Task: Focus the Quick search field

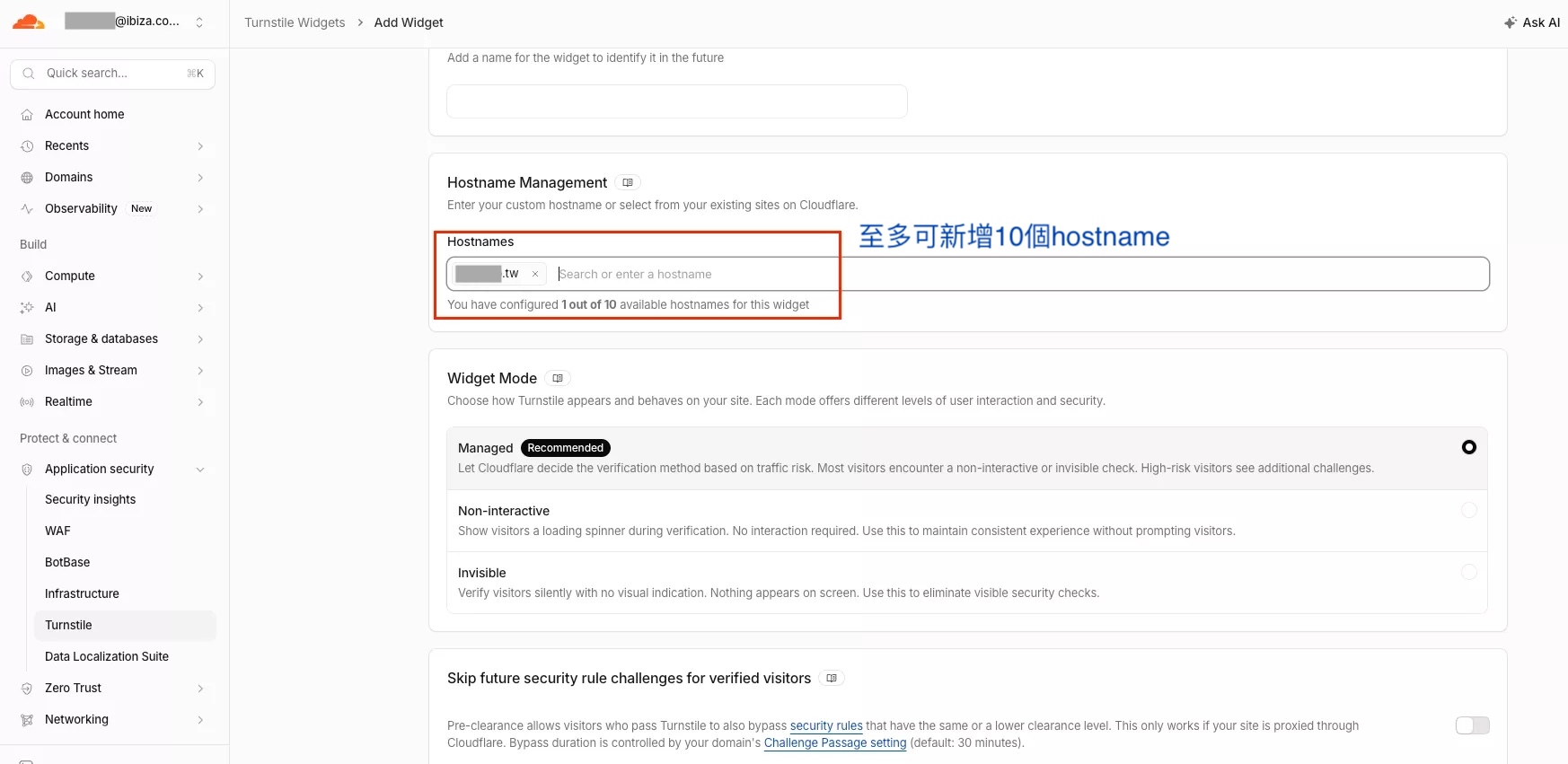Action: point(112,74)
